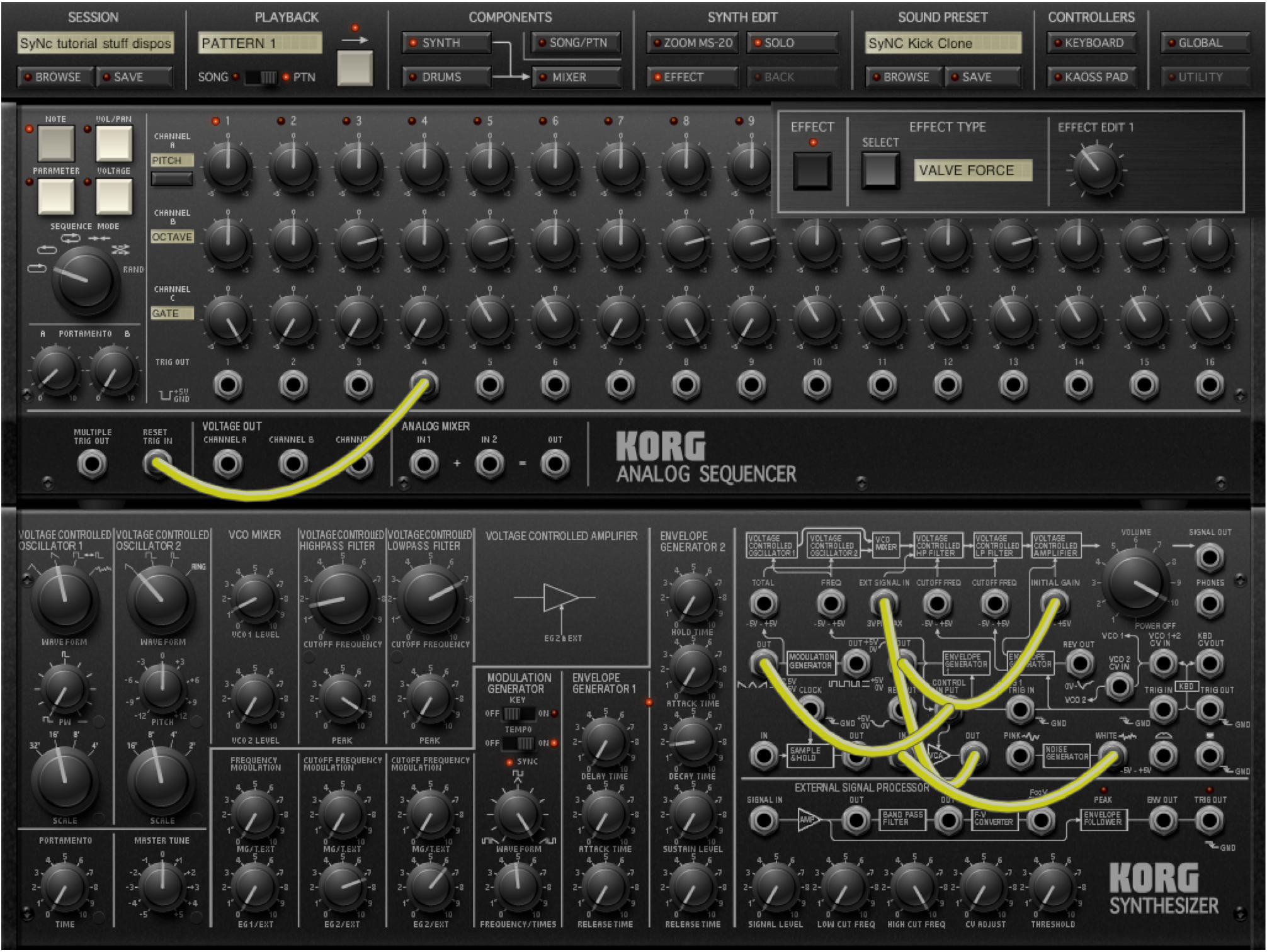Click the PHONES jack
The image size is (1267, 952).
pyautogui.click(x=1210, y=604)
